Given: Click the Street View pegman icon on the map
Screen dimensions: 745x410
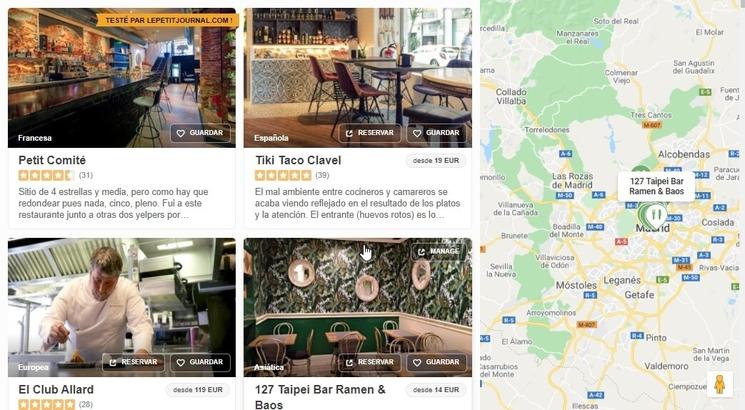Looking at the screenshot, I should pyautogui.click(x=719, y=384).
